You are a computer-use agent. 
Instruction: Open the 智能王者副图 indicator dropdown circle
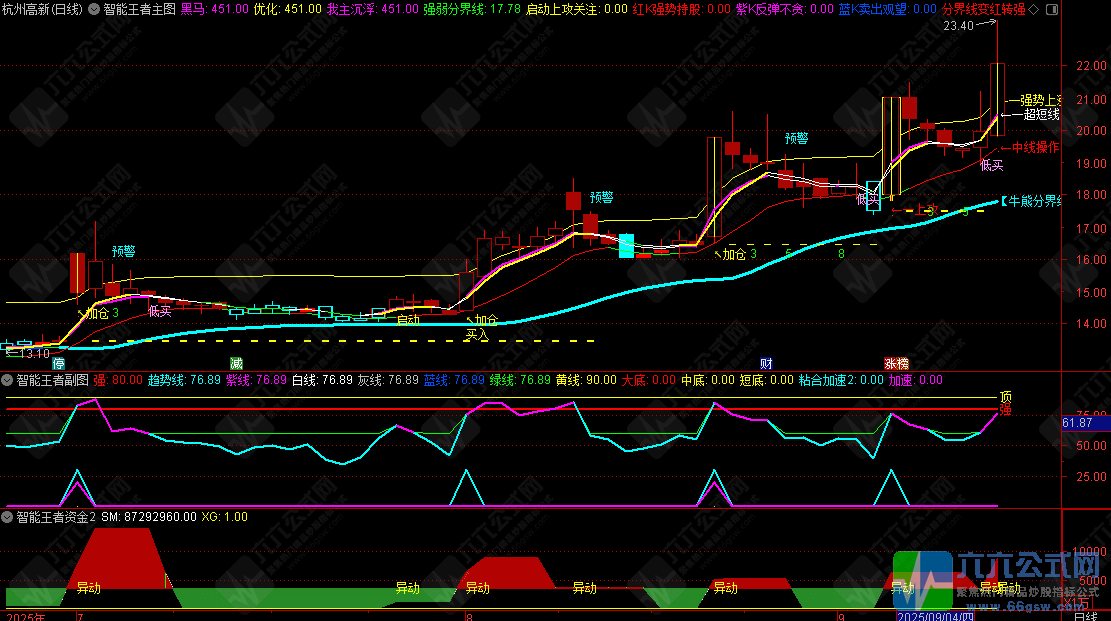click(7, 380)
